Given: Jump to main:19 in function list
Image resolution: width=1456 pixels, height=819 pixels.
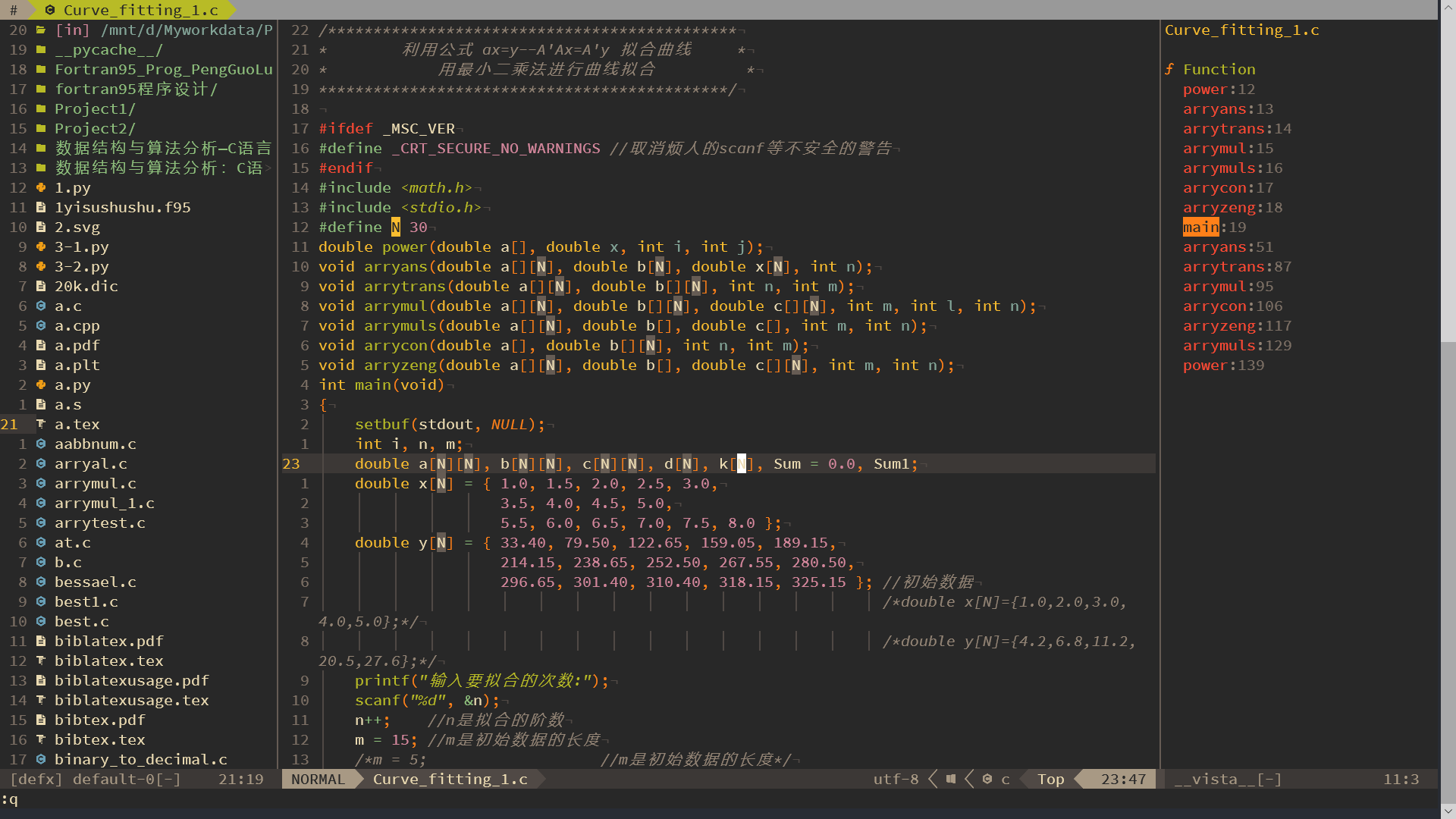Looking at the screenshot, I should point(1214,227).
